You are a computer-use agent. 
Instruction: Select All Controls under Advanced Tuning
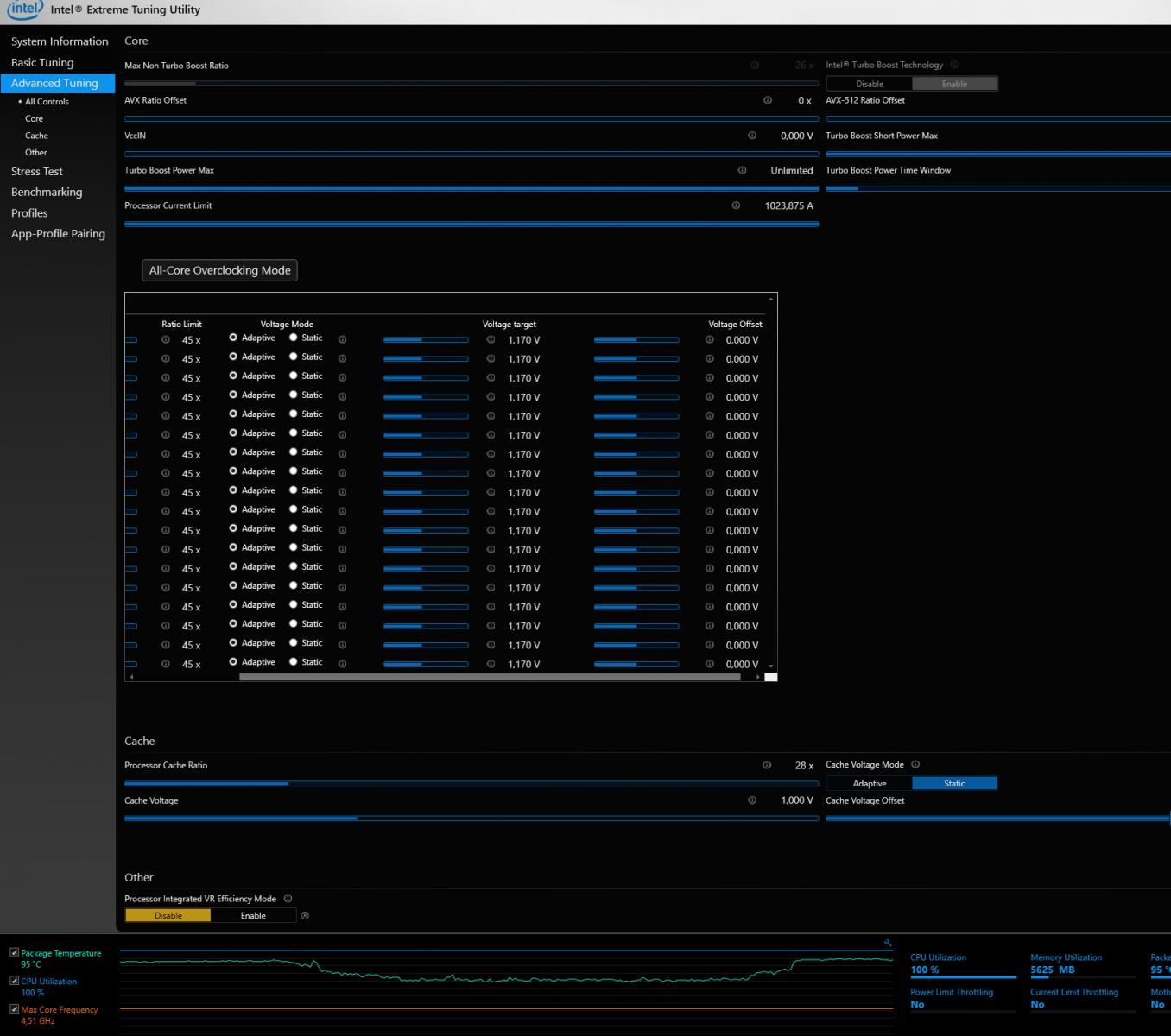(x=47, y=102)
